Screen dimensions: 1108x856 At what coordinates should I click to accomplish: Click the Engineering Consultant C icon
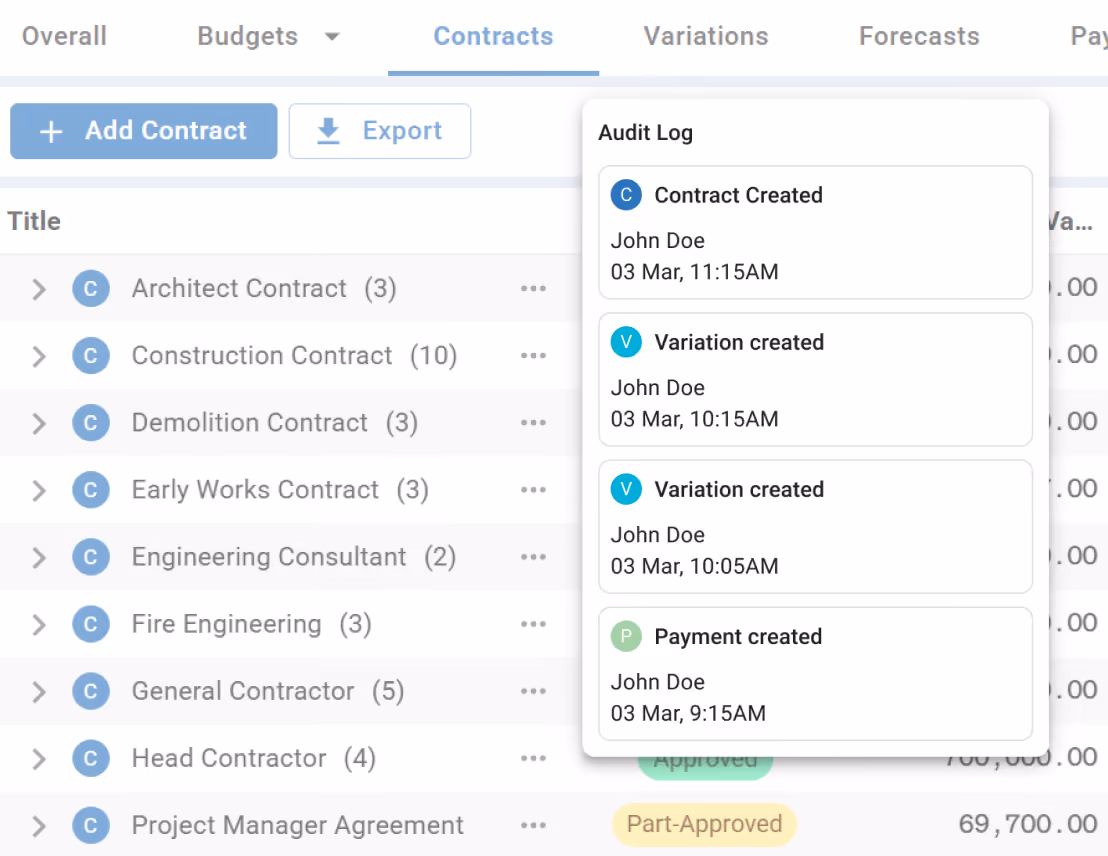click(x=90, y=557)
